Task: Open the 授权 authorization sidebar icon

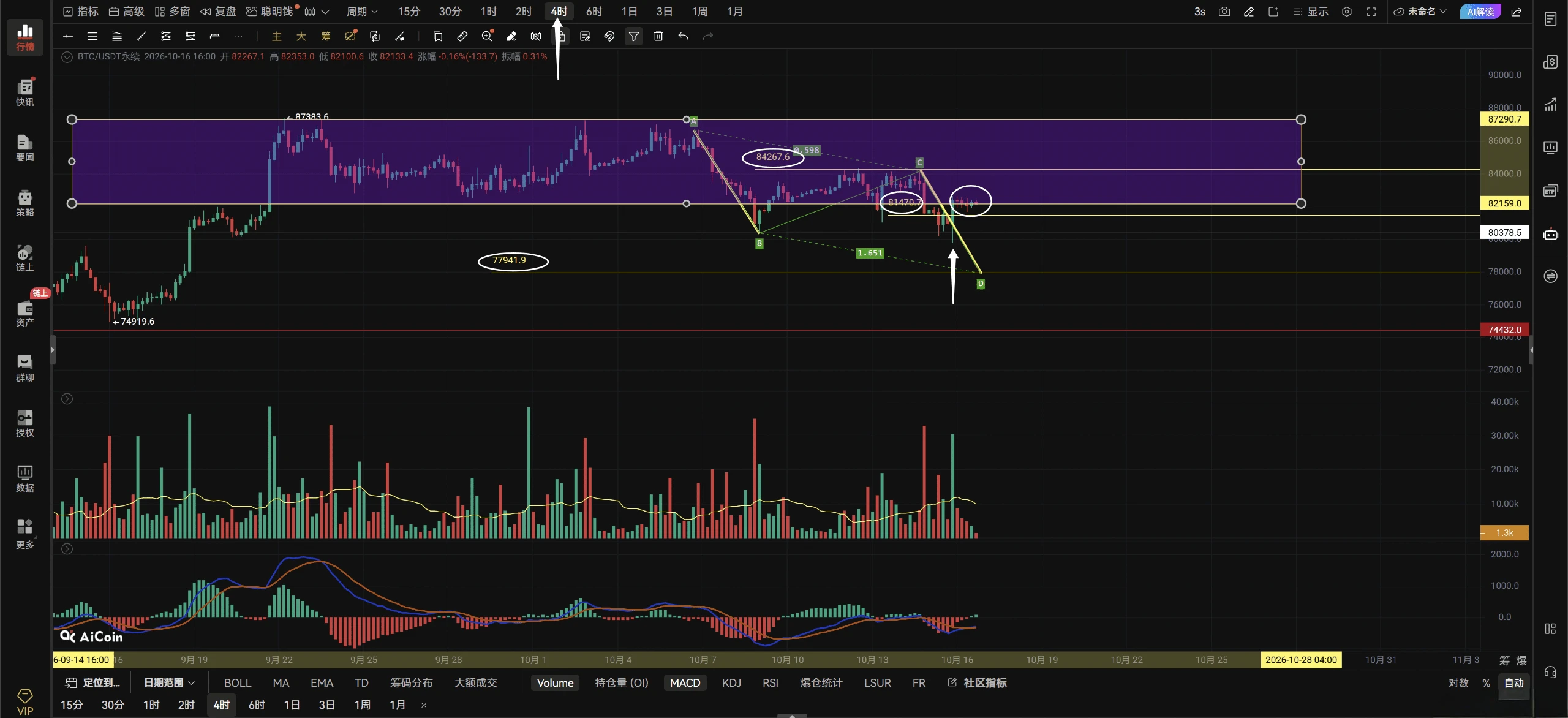Action: (24, 423)
